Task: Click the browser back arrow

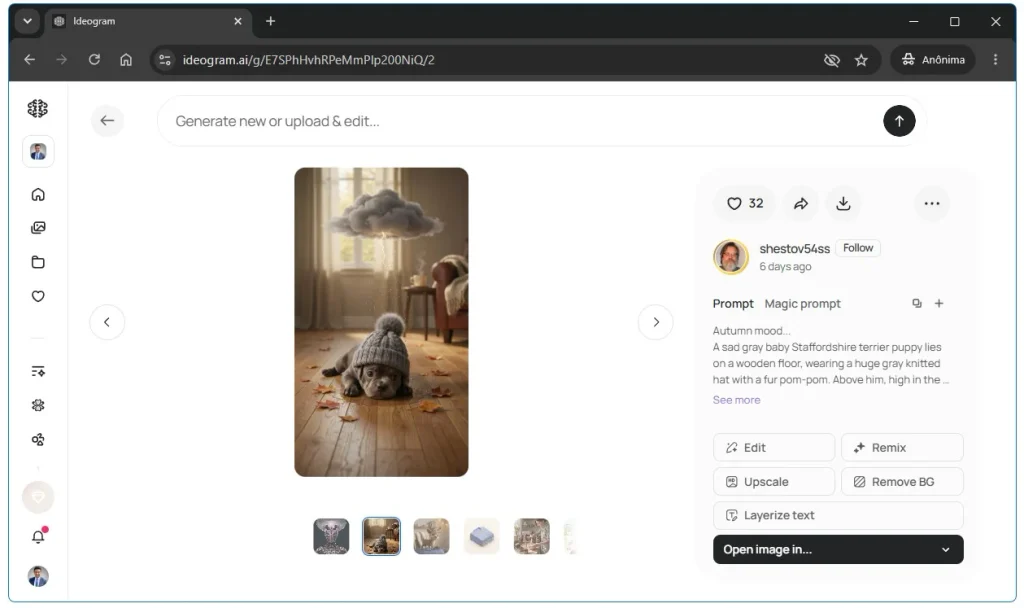Action: click(29, 59)
